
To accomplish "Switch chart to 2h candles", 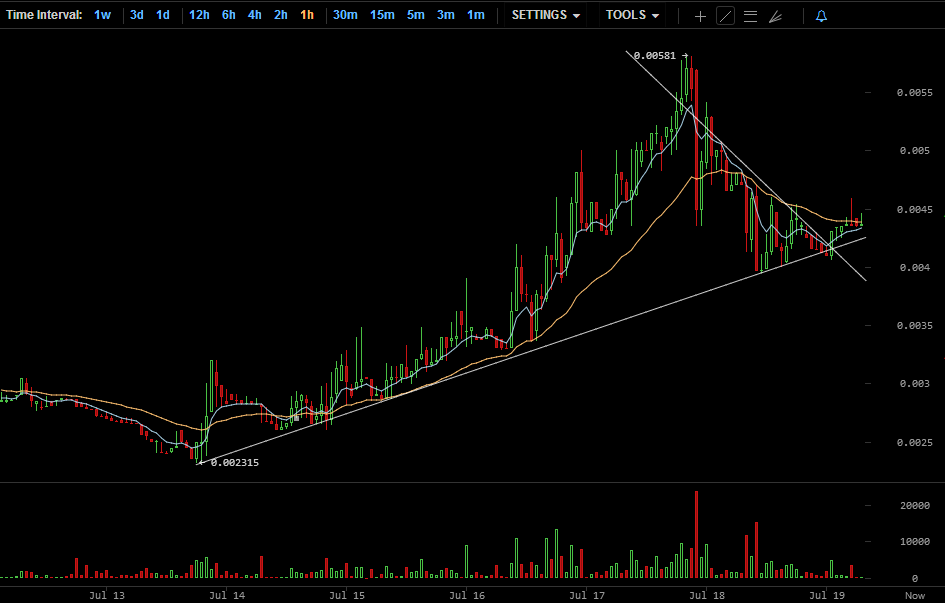I will 281,15.
